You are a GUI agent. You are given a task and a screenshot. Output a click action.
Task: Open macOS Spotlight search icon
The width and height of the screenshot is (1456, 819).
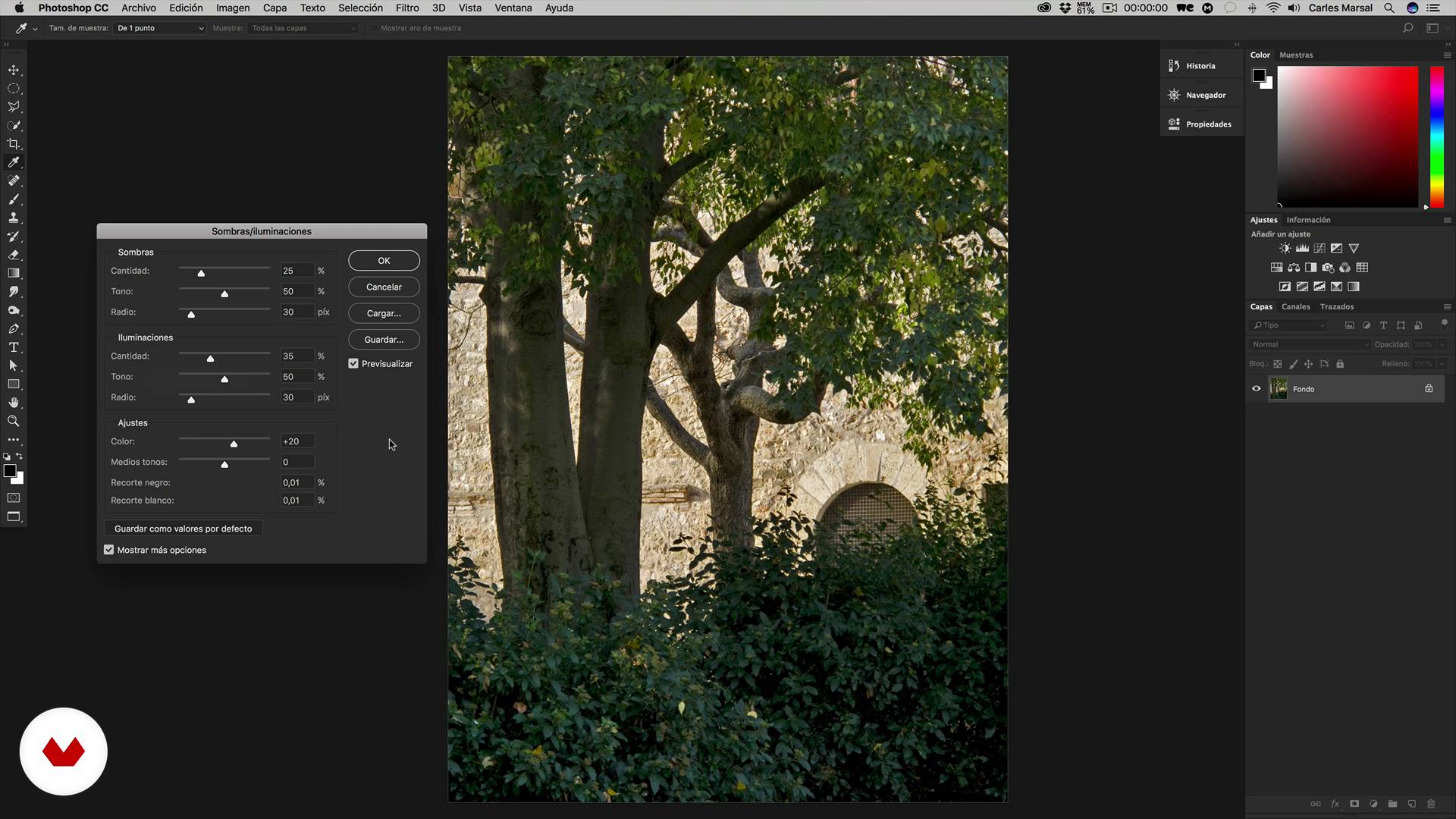point(1389,8)
